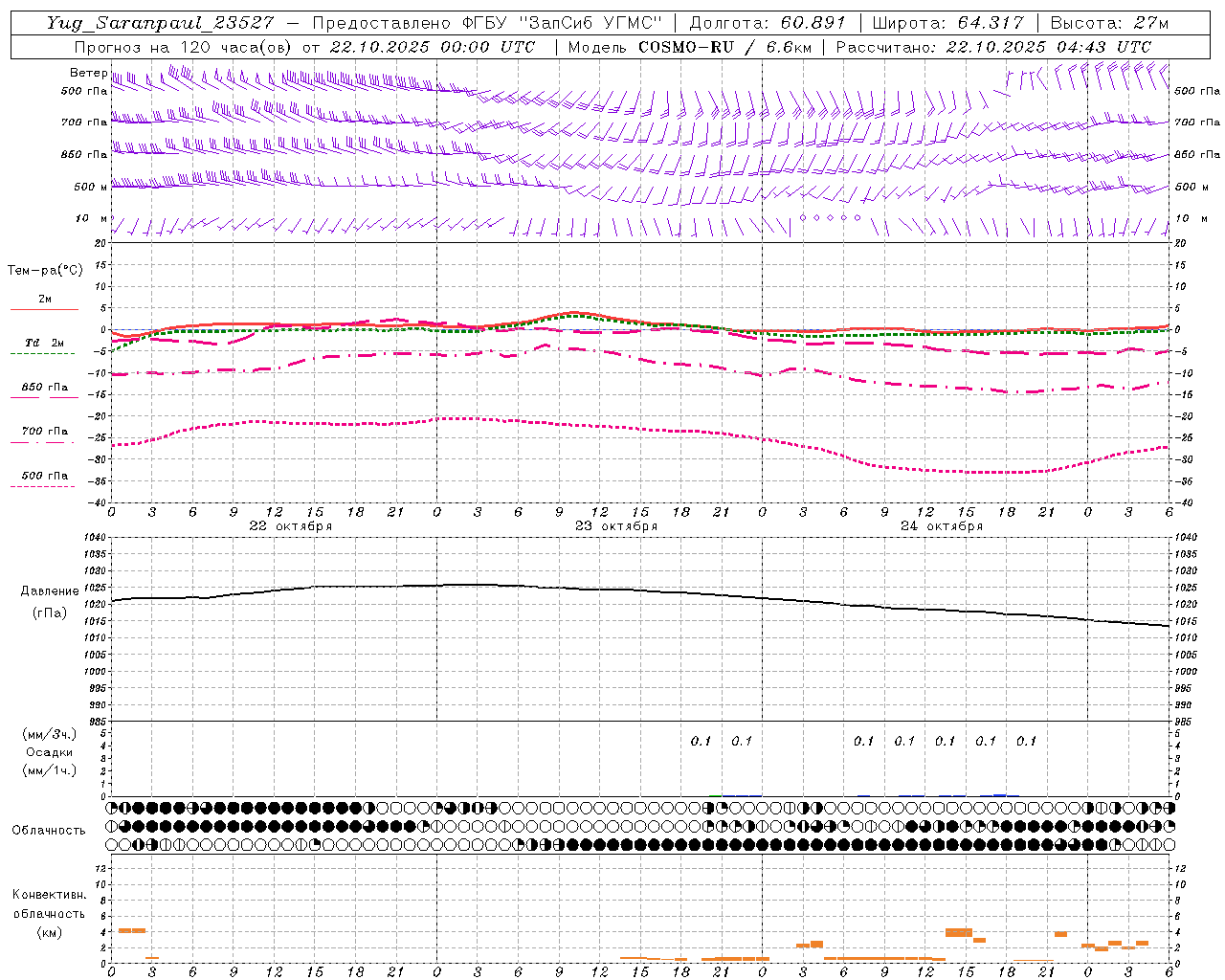Click the '24 октября' date label
This screenshot has width=1225, height=980.
[x=942, y=526]
